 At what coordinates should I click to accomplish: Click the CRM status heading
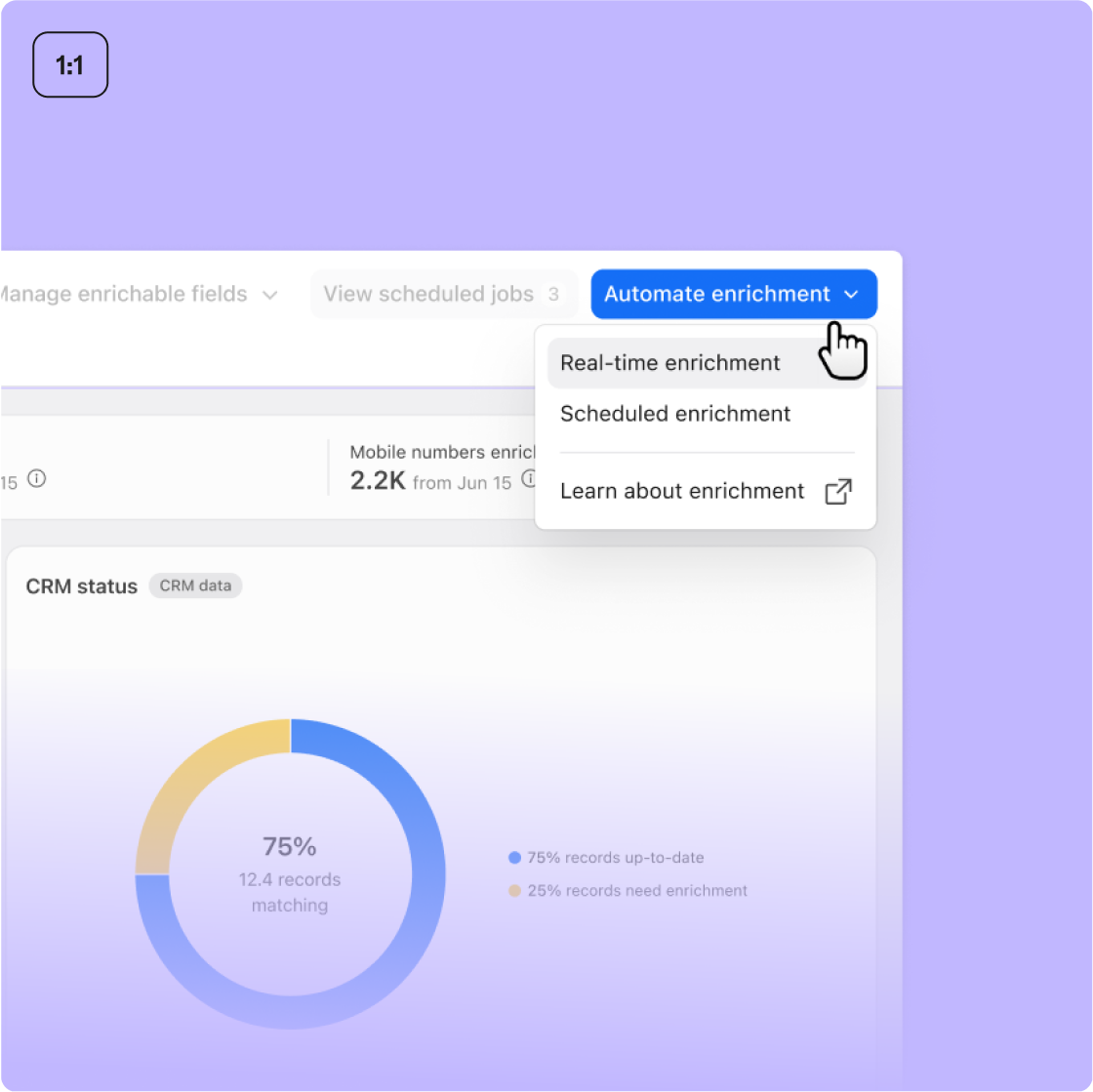pyautogui.click(x=82, y=586)
